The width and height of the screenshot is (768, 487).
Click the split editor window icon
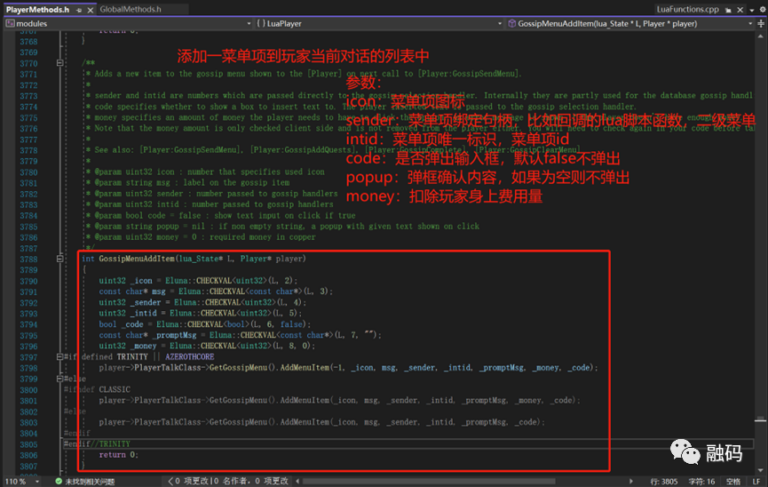(x=759, y=22)
